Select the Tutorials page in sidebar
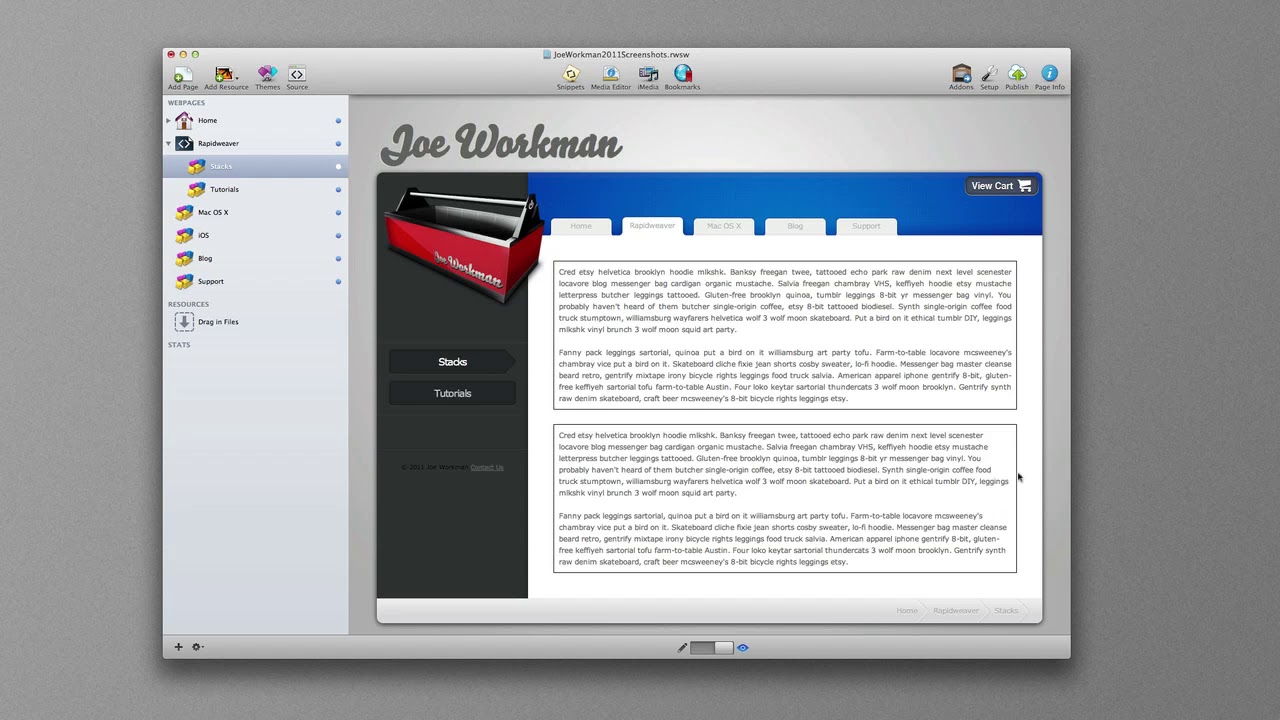This screenshot has width=1280, height=720. (x=255, y=189)
